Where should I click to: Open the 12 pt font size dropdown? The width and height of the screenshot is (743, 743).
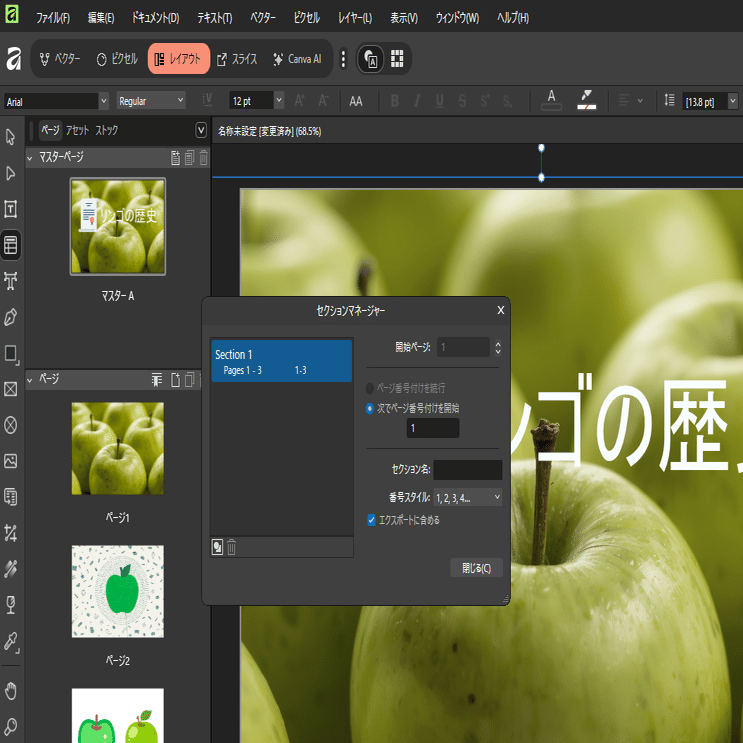coord(279,100)
